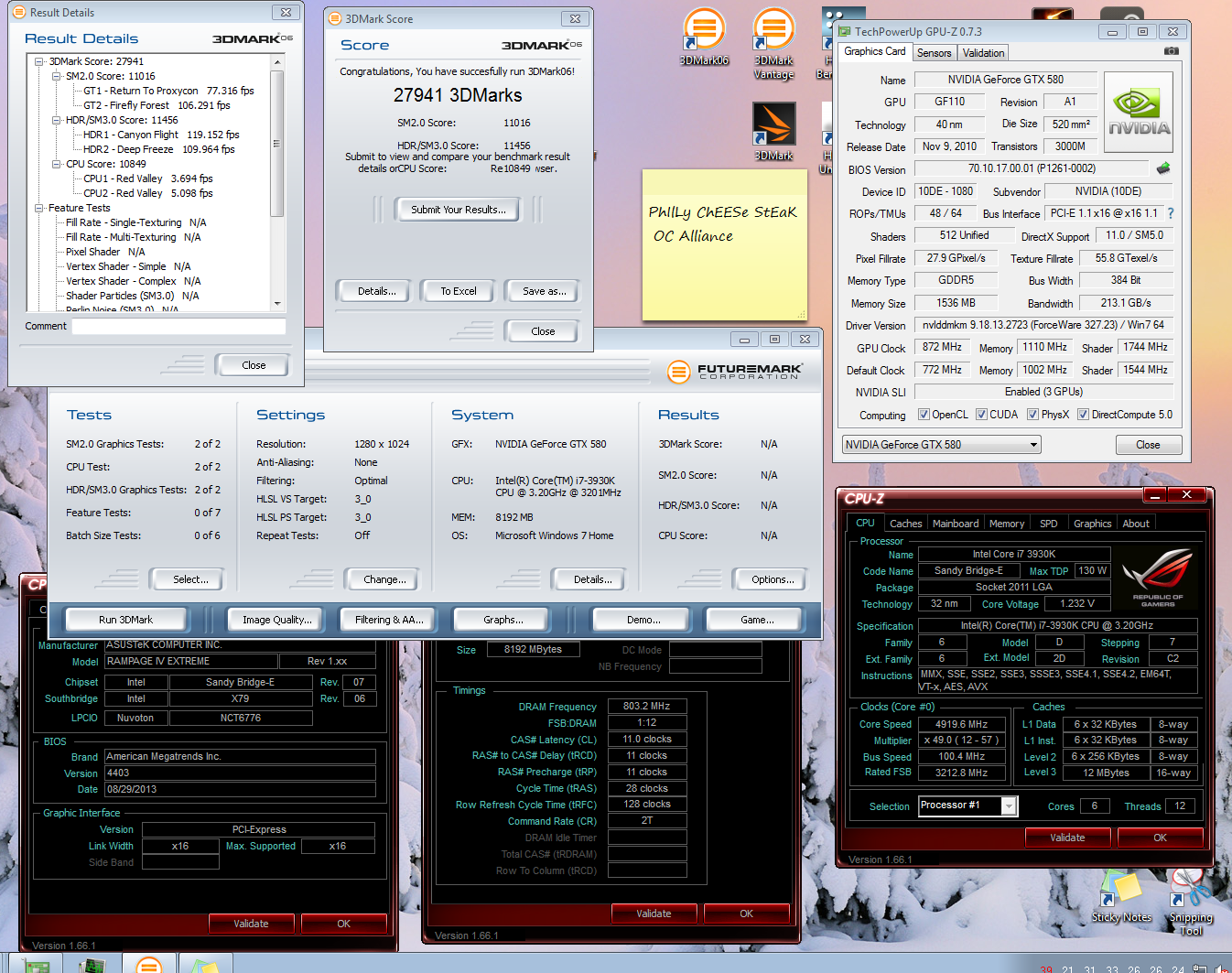The width and height of the screenshot is (1232, 973).
Task: Click Options... under Results
Action: pyautogui.click(x=773, y=579)
